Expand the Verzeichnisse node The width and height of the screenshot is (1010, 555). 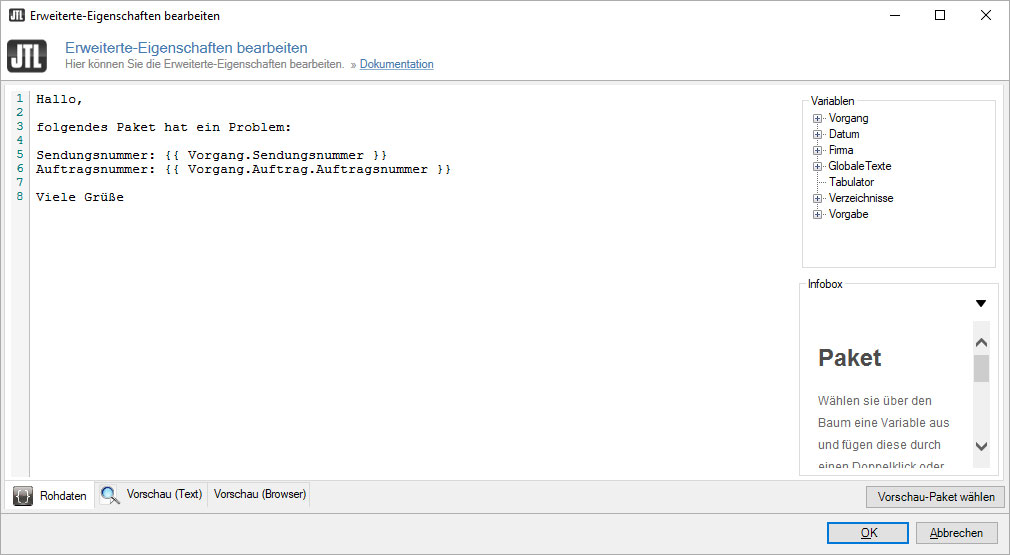(818, 199)
